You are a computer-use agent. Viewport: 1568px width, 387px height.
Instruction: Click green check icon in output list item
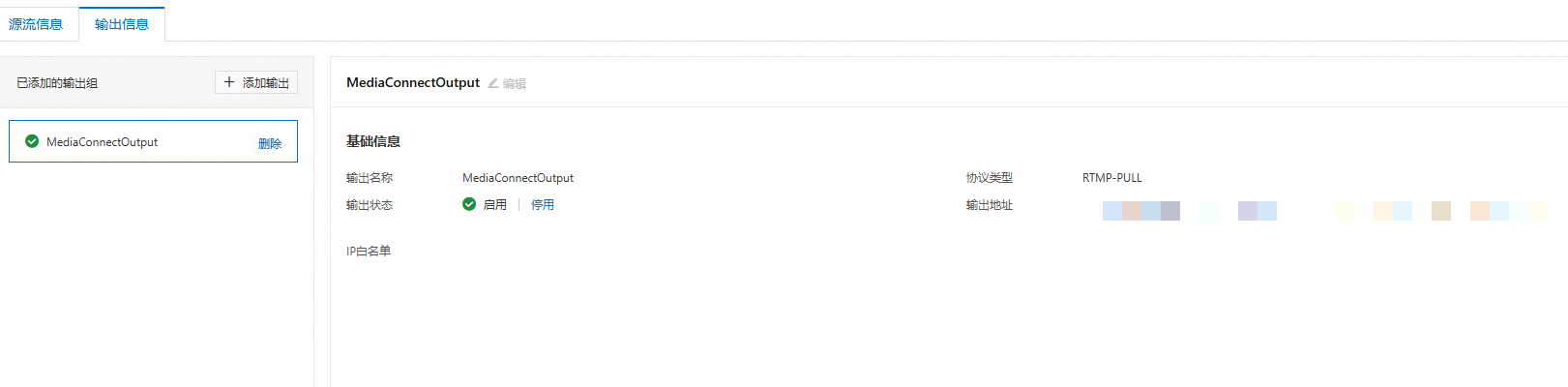tap(32, 141)
